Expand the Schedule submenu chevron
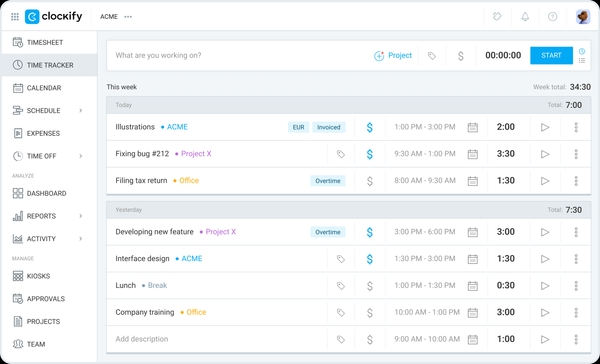The height and width of the screenshot is (364, 600). tap(81, 111)
